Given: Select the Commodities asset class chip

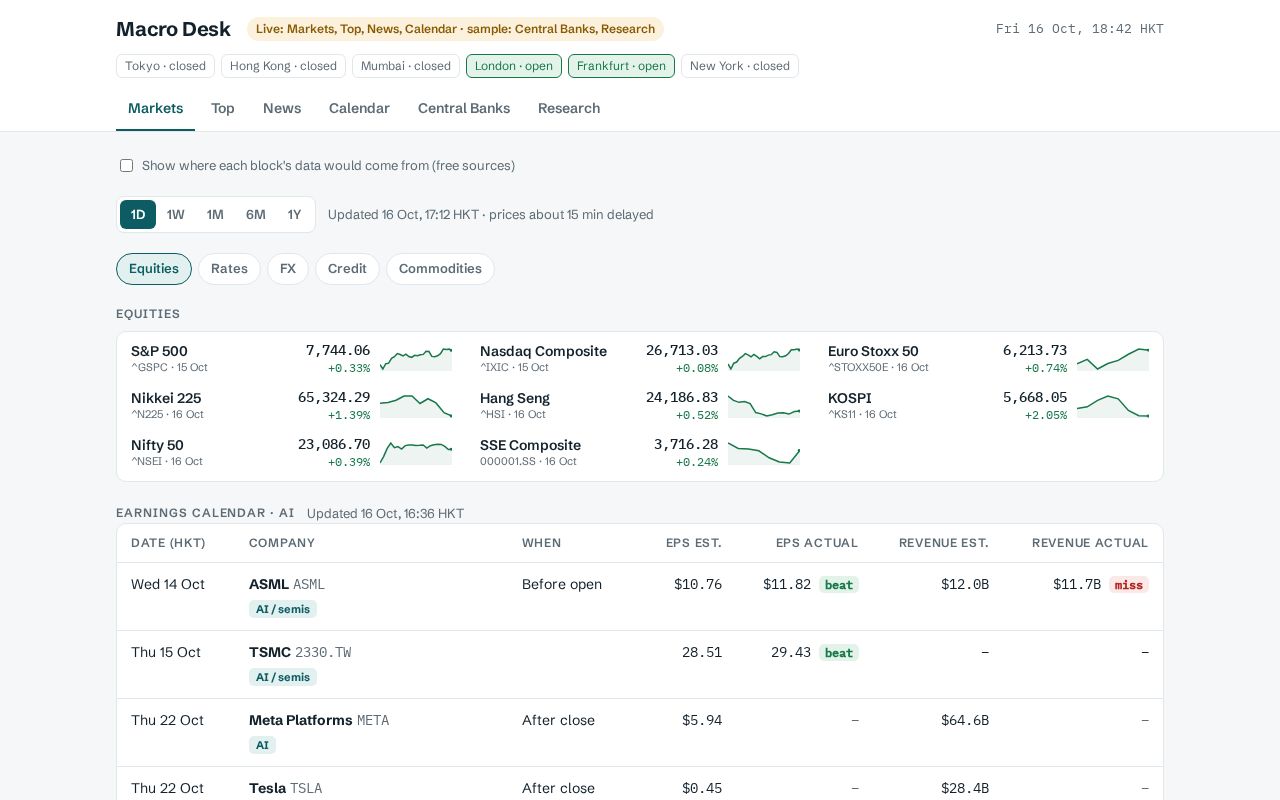Looking at the screenshot, I should [440, 269].
